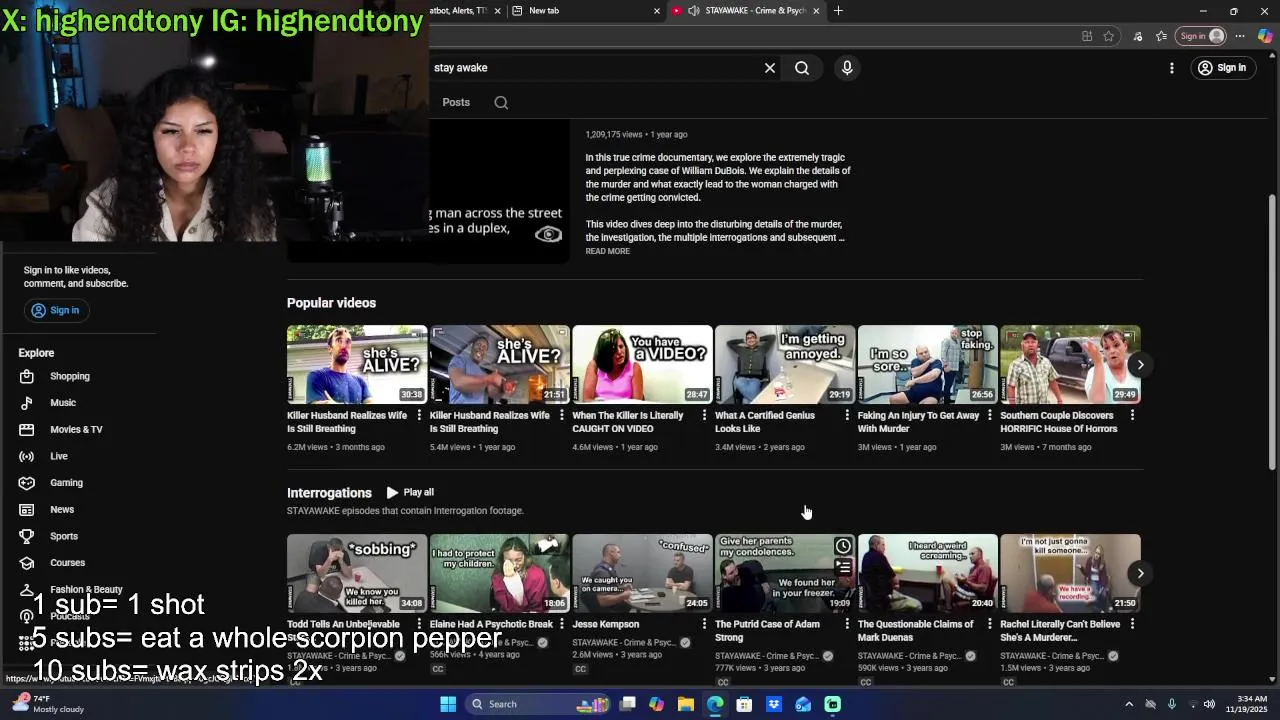Open first 'Killer Husband Realizes Wife' 30:38 thumbnail

pos(357,364)
